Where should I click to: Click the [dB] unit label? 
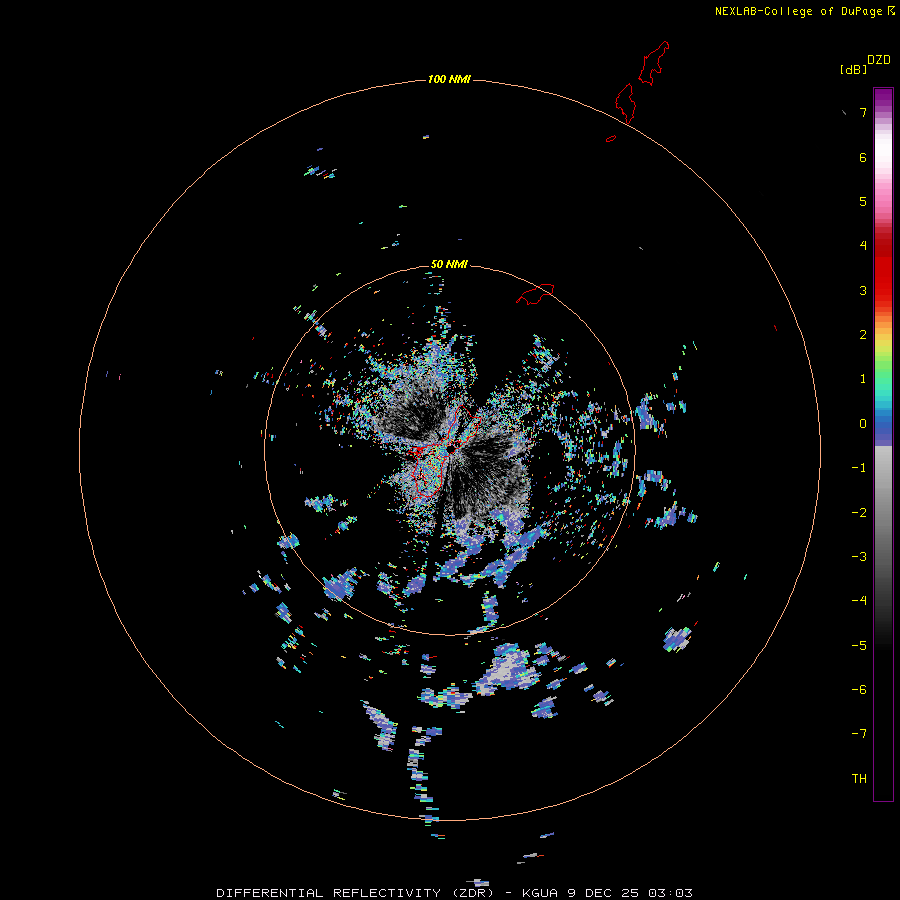click(x=853, y=69)
